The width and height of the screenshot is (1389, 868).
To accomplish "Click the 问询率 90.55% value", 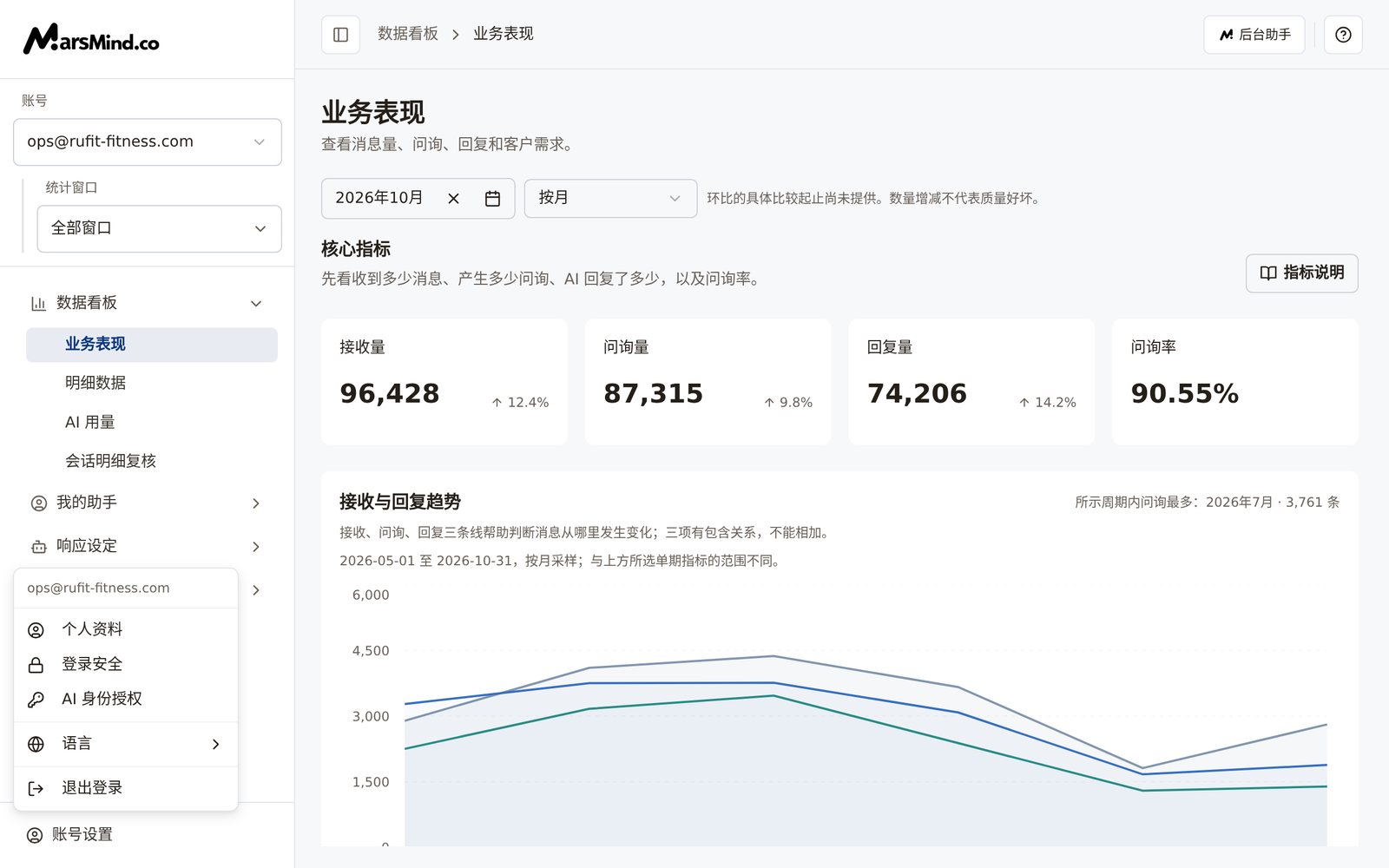I will pos(1185,393).
